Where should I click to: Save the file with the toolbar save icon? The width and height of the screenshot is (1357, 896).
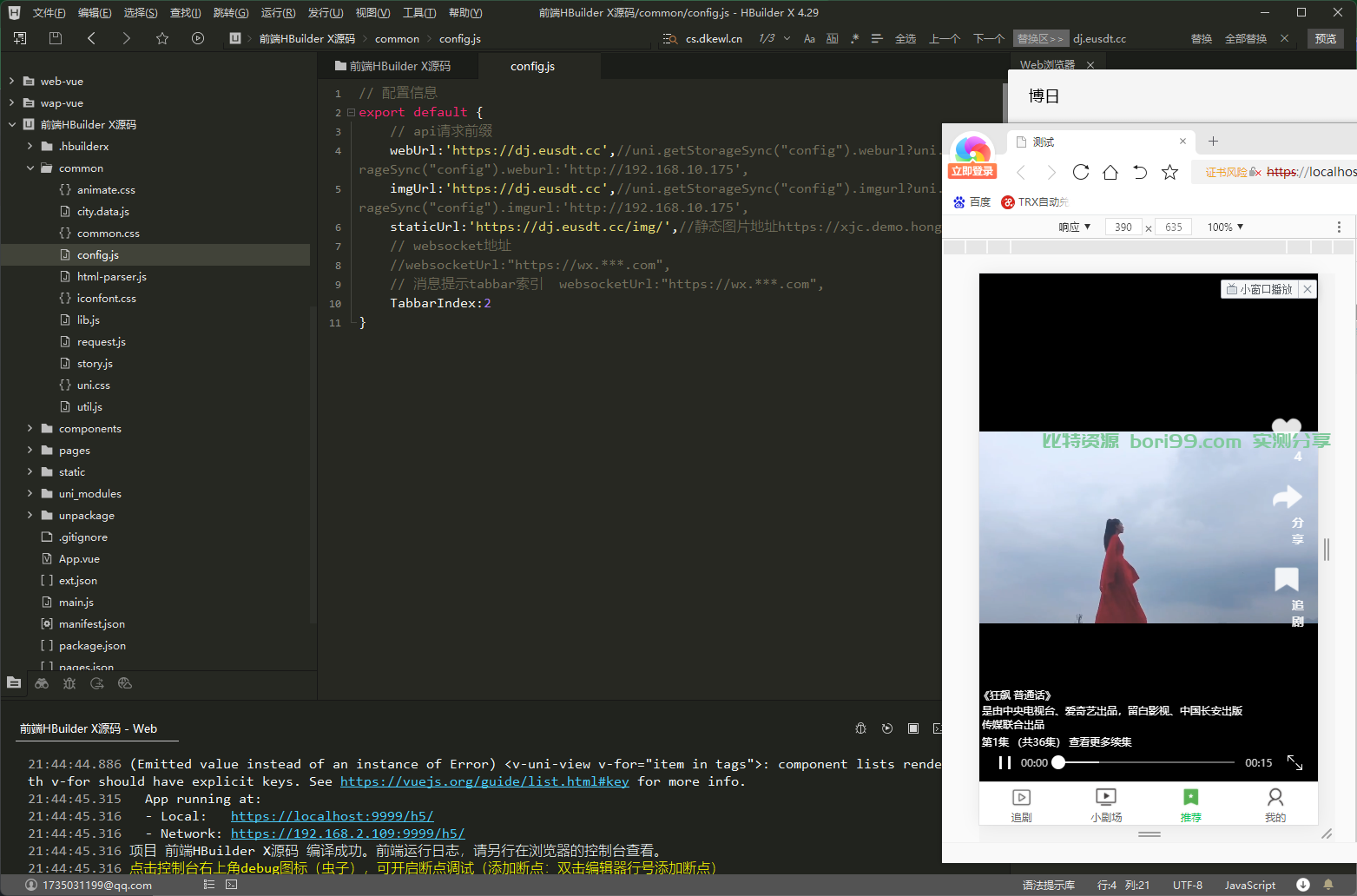click(x=56, y=38)
